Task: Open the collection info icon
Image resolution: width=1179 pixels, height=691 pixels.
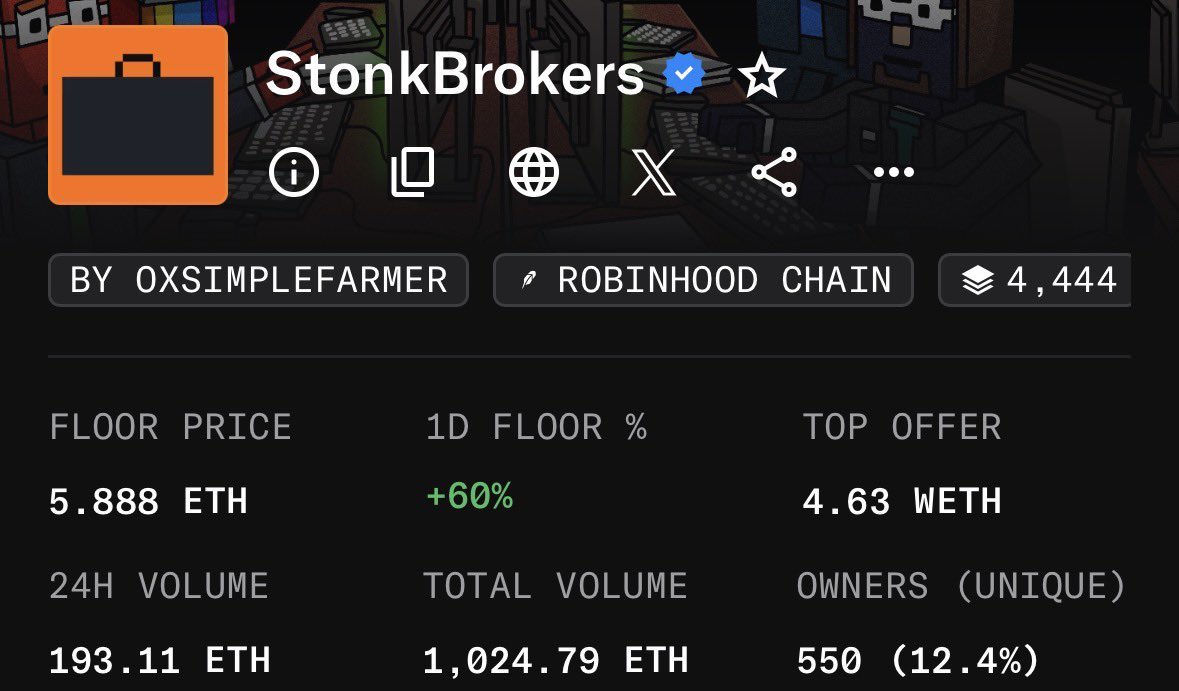Action: (x=294, y=172)
